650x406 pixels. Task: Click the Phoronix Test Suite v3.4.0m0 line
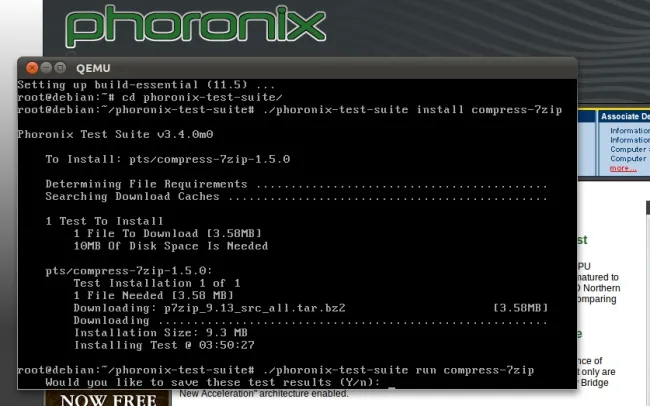tap(115, 134)
